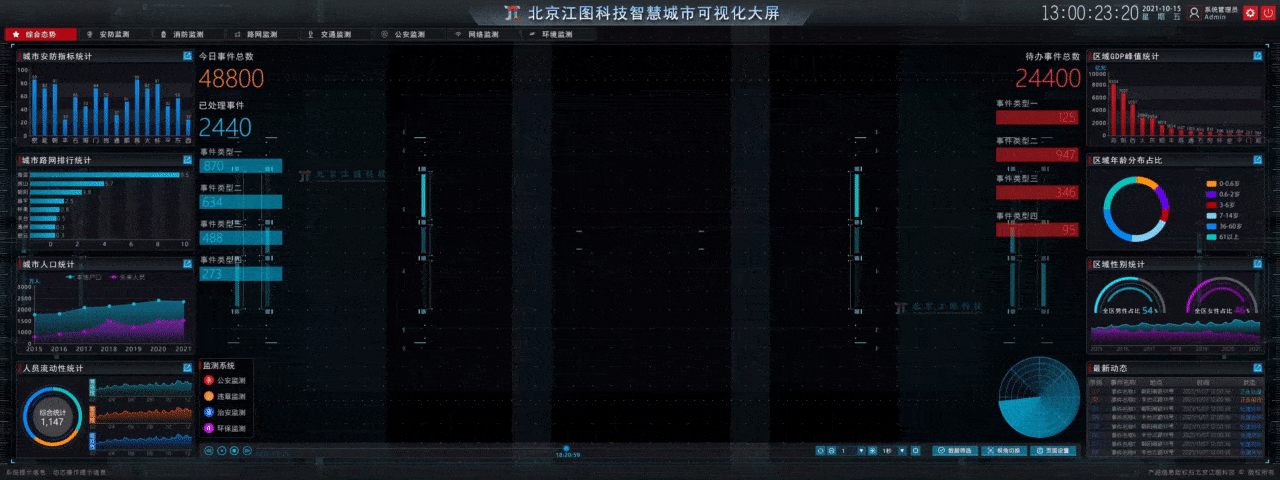The height and width of the screenshot is (480, 1280).
Task: Click the 事件类型四 bar showing 273
Action: (240, 274)
